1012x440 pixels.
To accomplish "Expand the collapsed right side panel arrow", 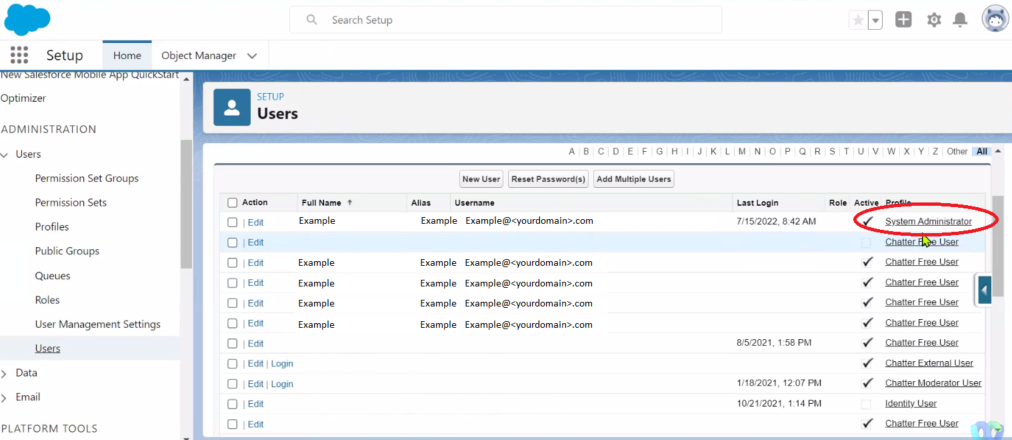I will (x=984, y=290).
